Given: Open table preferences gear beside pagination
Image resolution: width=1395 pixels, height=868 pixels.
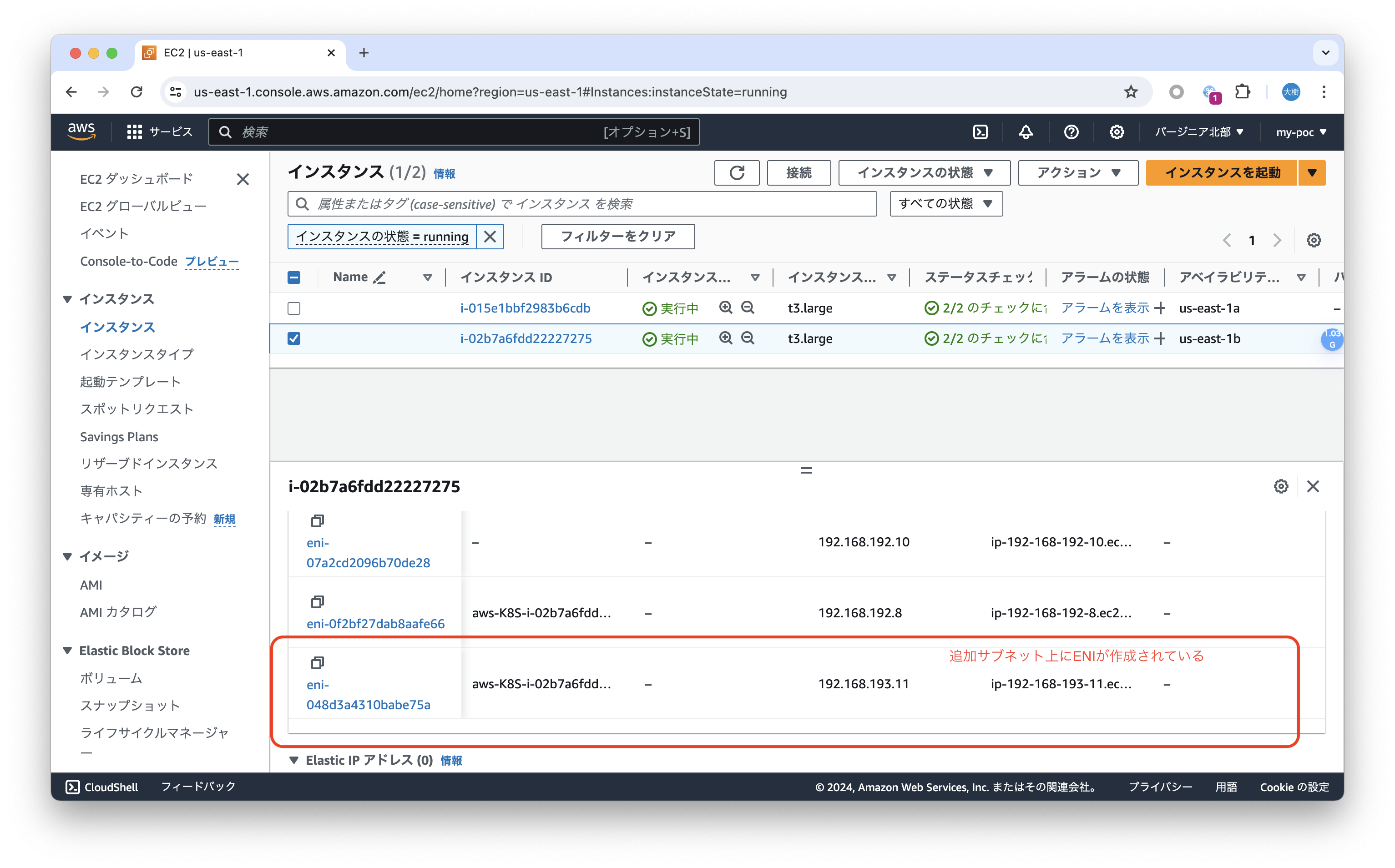Looking at the screenshot, I should (x=1314, y=240).
